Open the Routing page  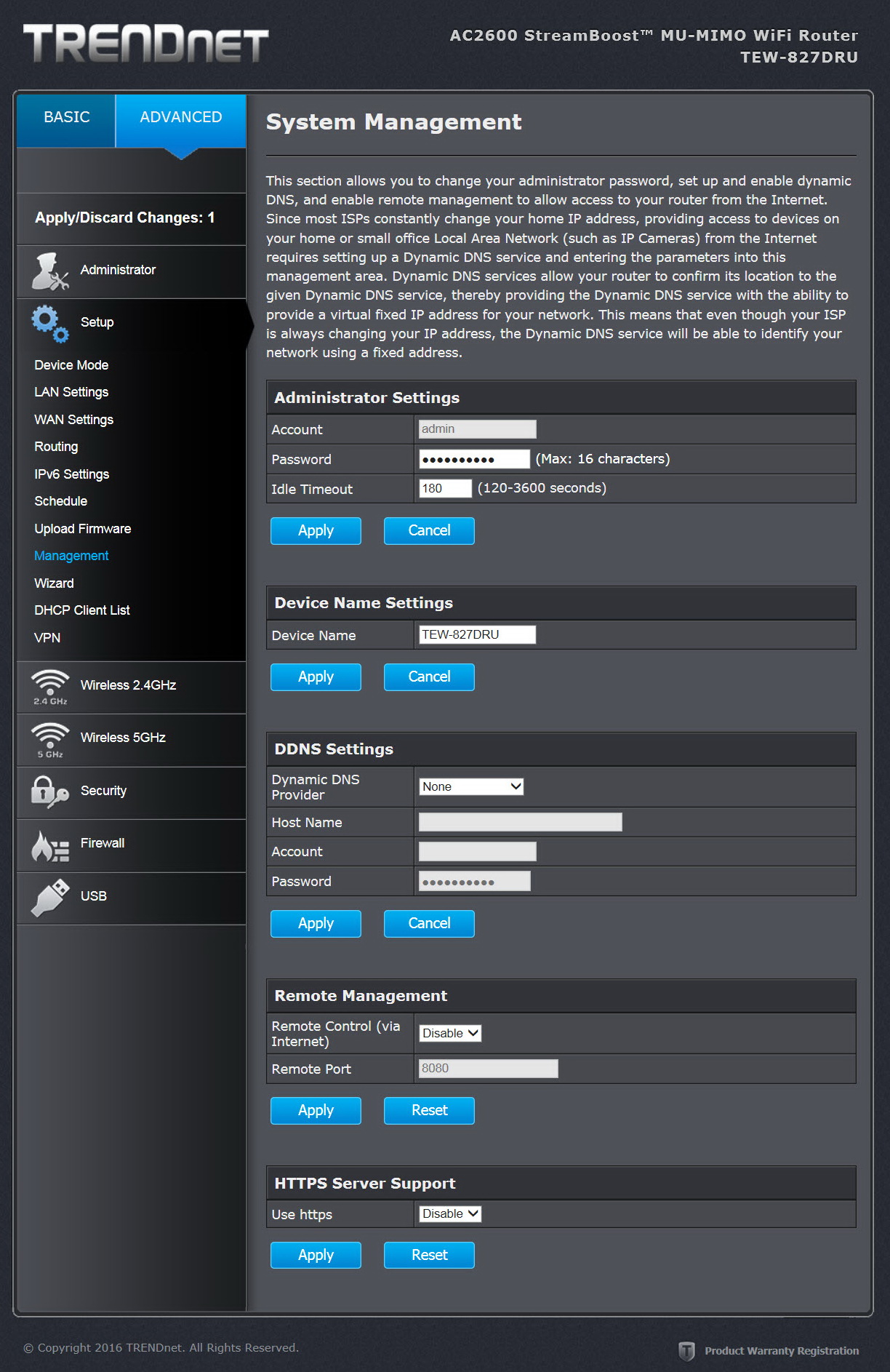click(56, 447)
